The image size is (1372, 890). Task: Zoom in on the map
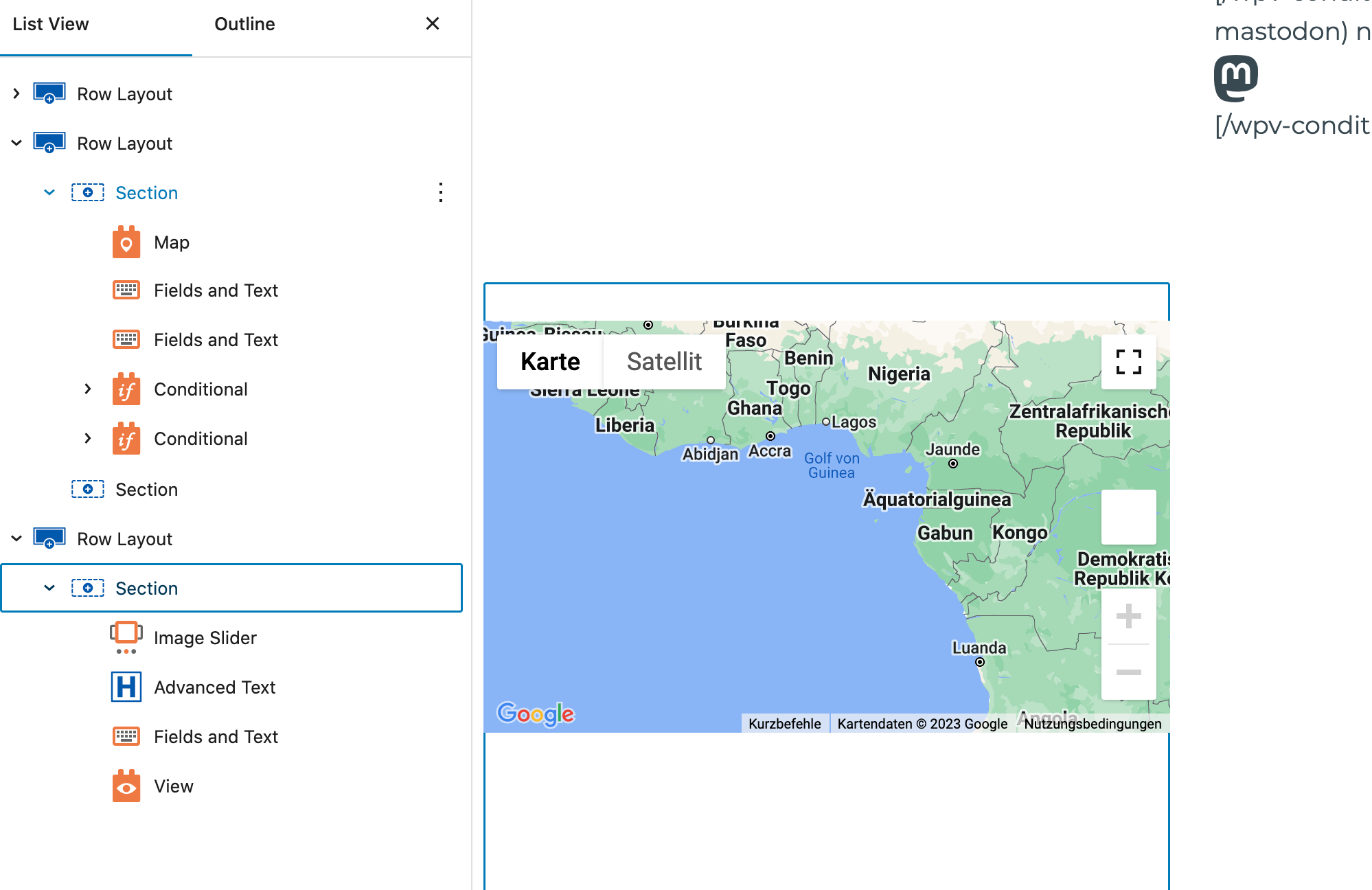click(x=1129, y=616)
